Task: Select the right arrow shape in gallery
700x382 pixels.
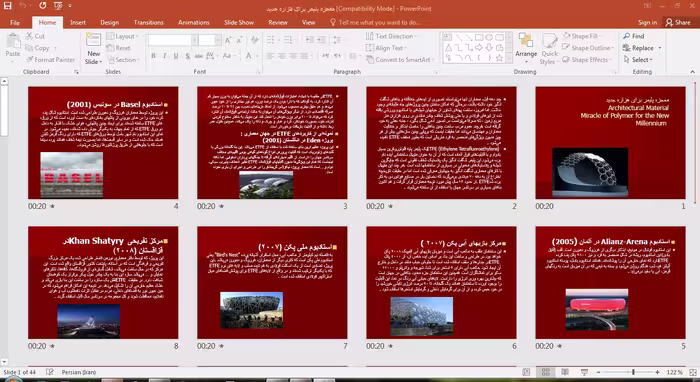Action: point(479,47)
